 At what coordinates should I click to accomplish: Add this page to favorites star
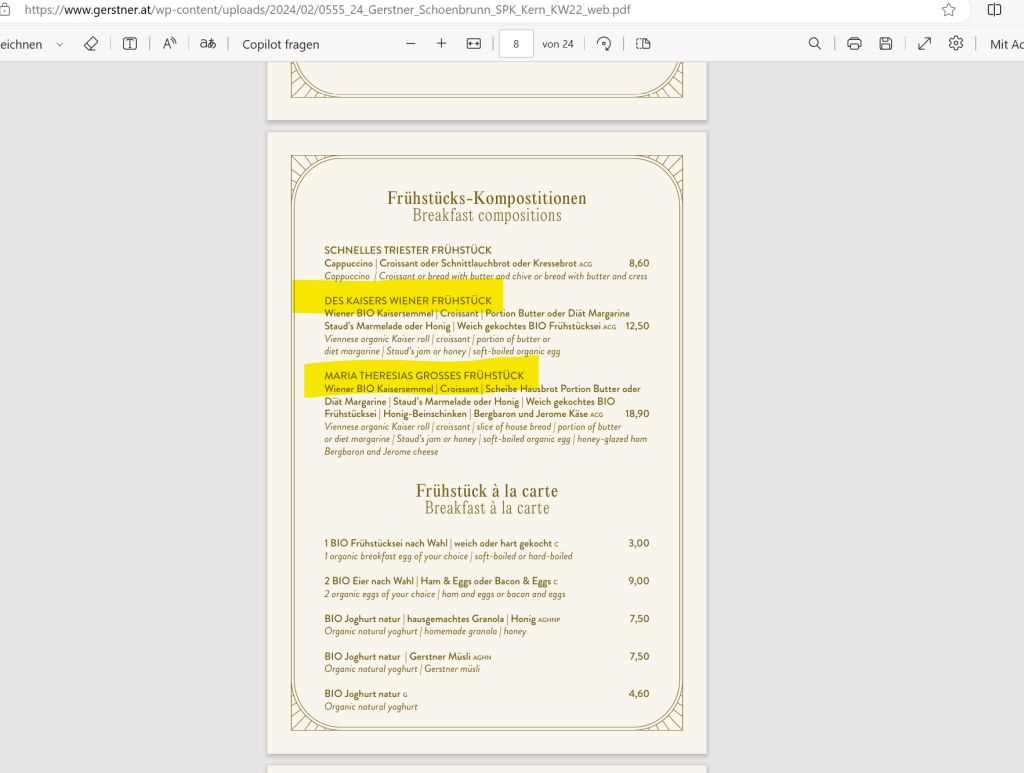tap(948, 10)
